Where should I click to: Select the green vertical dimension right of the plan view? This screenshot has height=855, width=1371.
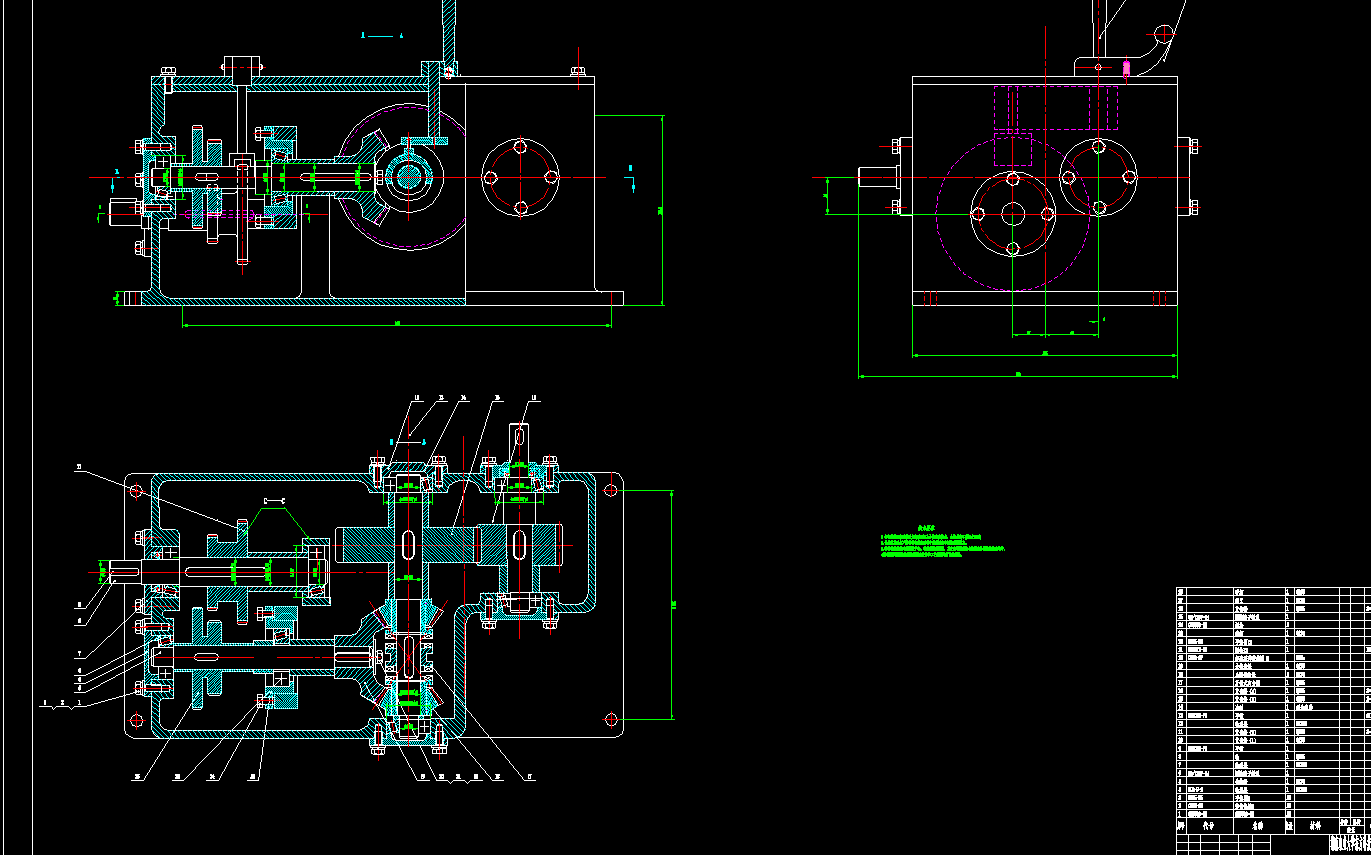point(672,605)
